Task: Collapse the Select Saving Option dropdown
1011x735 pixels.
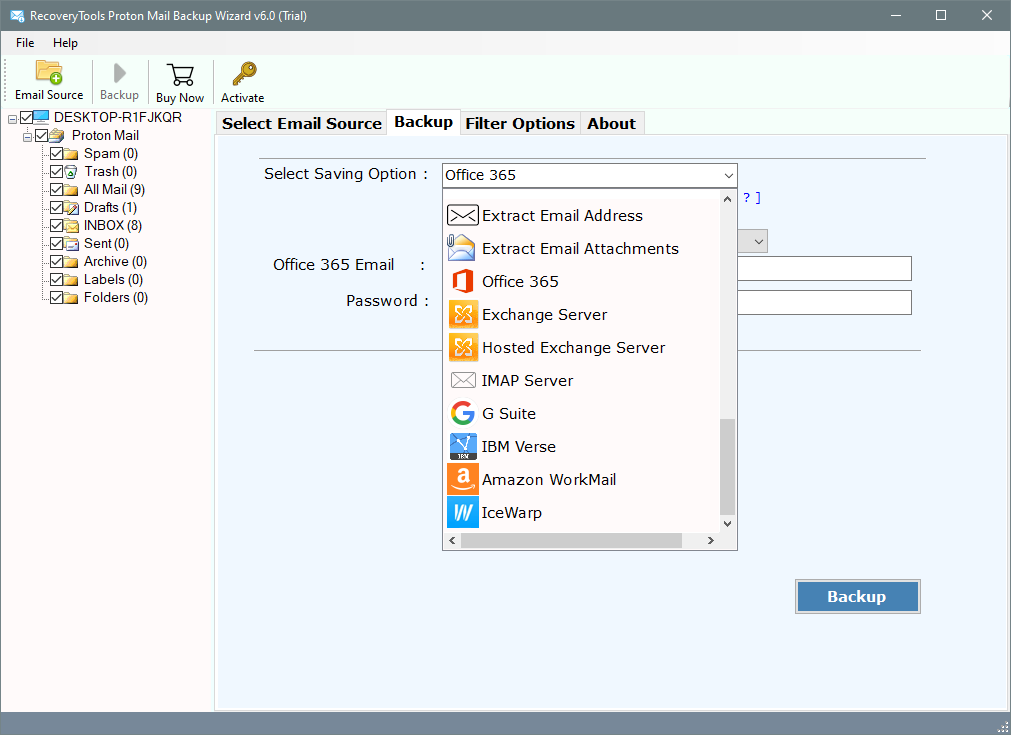Action: 727,176
